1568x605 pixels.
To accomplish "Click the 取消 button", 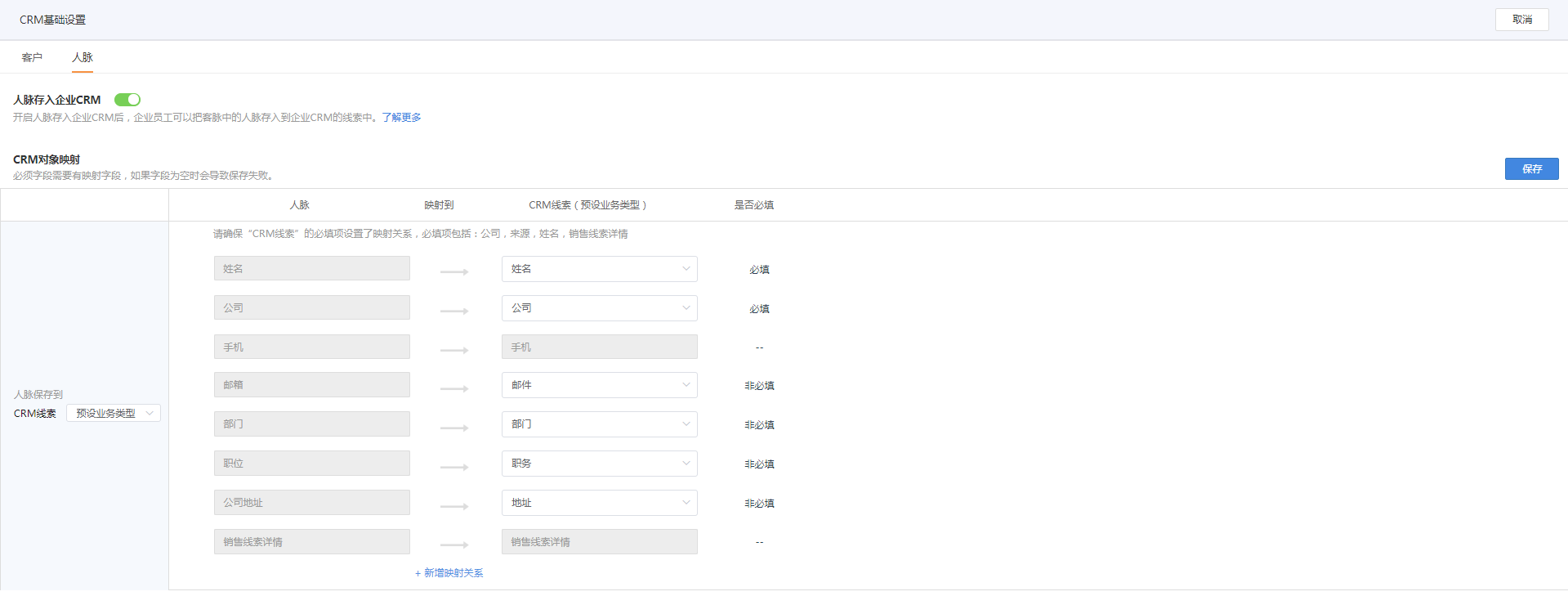I will coord(1521,20).
